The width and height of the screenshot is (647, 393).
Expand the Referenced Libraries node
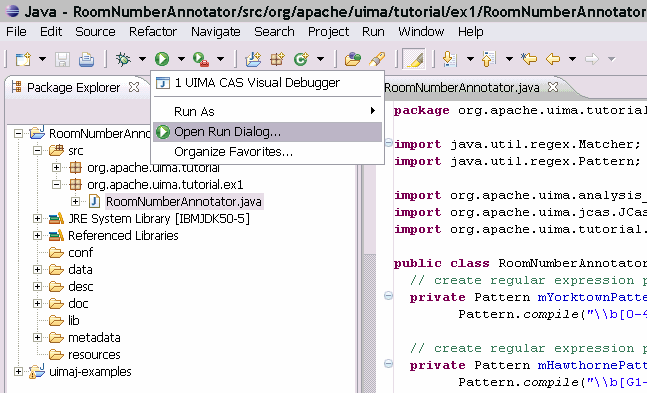pyautogui.click(x=37, y=235)
